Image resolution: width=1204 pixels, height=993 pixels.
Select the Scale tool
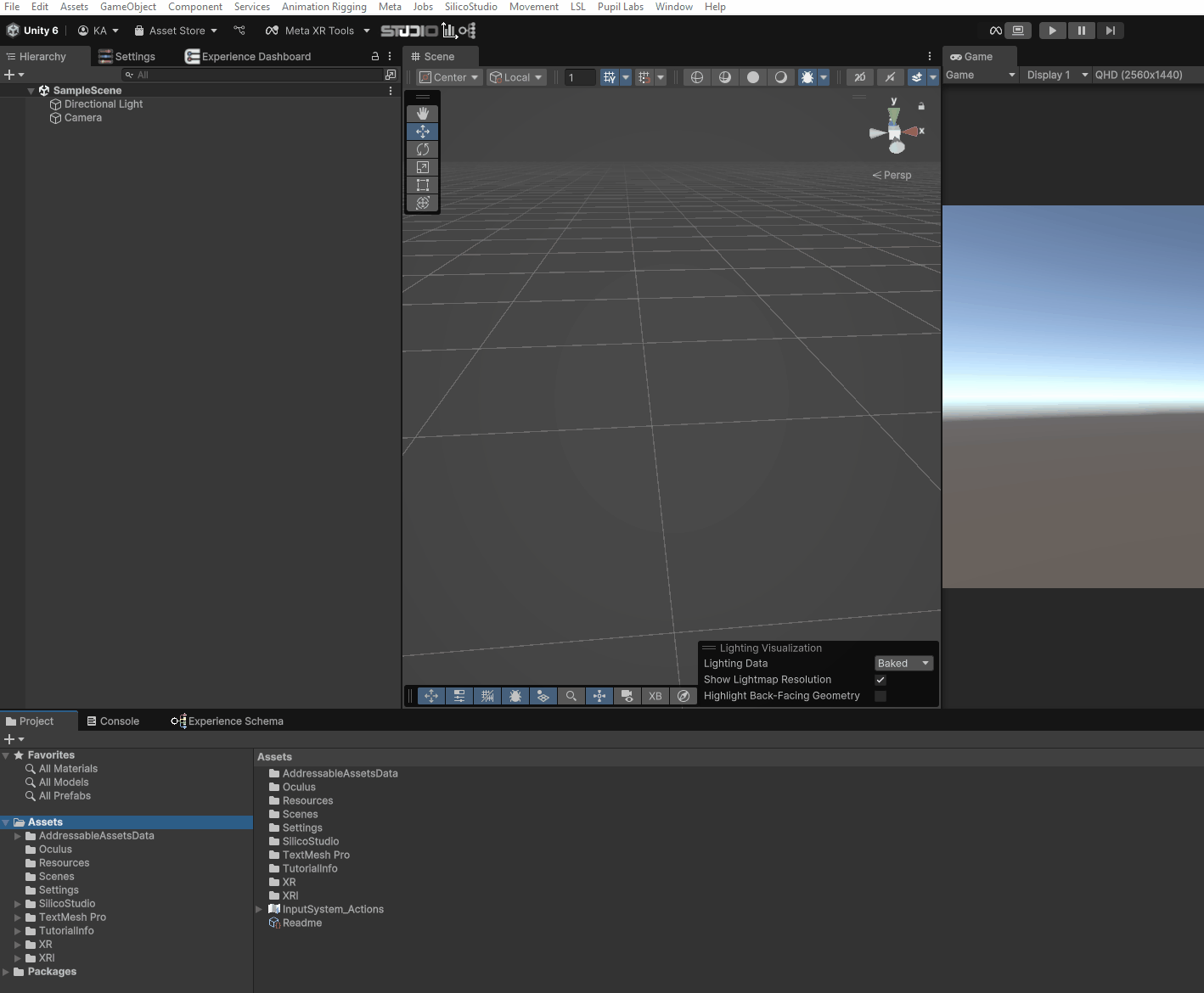point(423,167)
